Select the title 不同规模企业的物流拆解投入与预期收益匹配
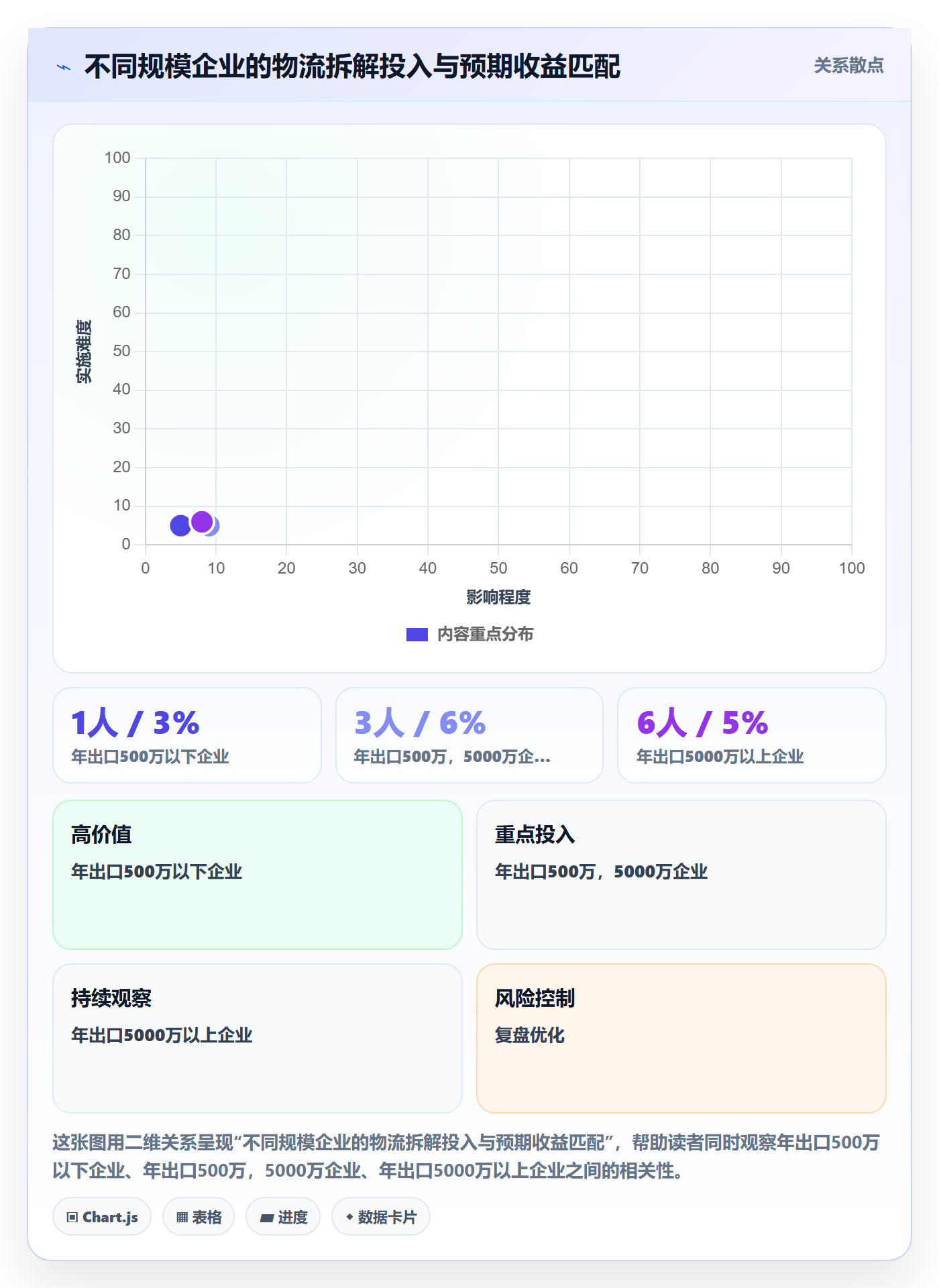The height and width of the screenshot is (1288, 939). click(352, 66)
